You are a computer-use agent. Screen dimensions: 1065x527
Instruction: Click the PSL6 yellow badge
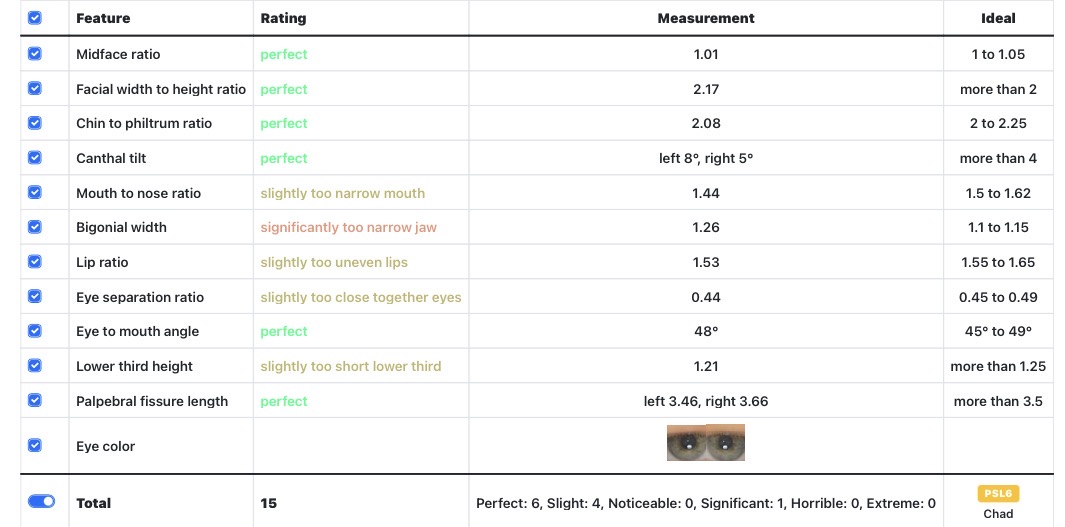point(998,494)
